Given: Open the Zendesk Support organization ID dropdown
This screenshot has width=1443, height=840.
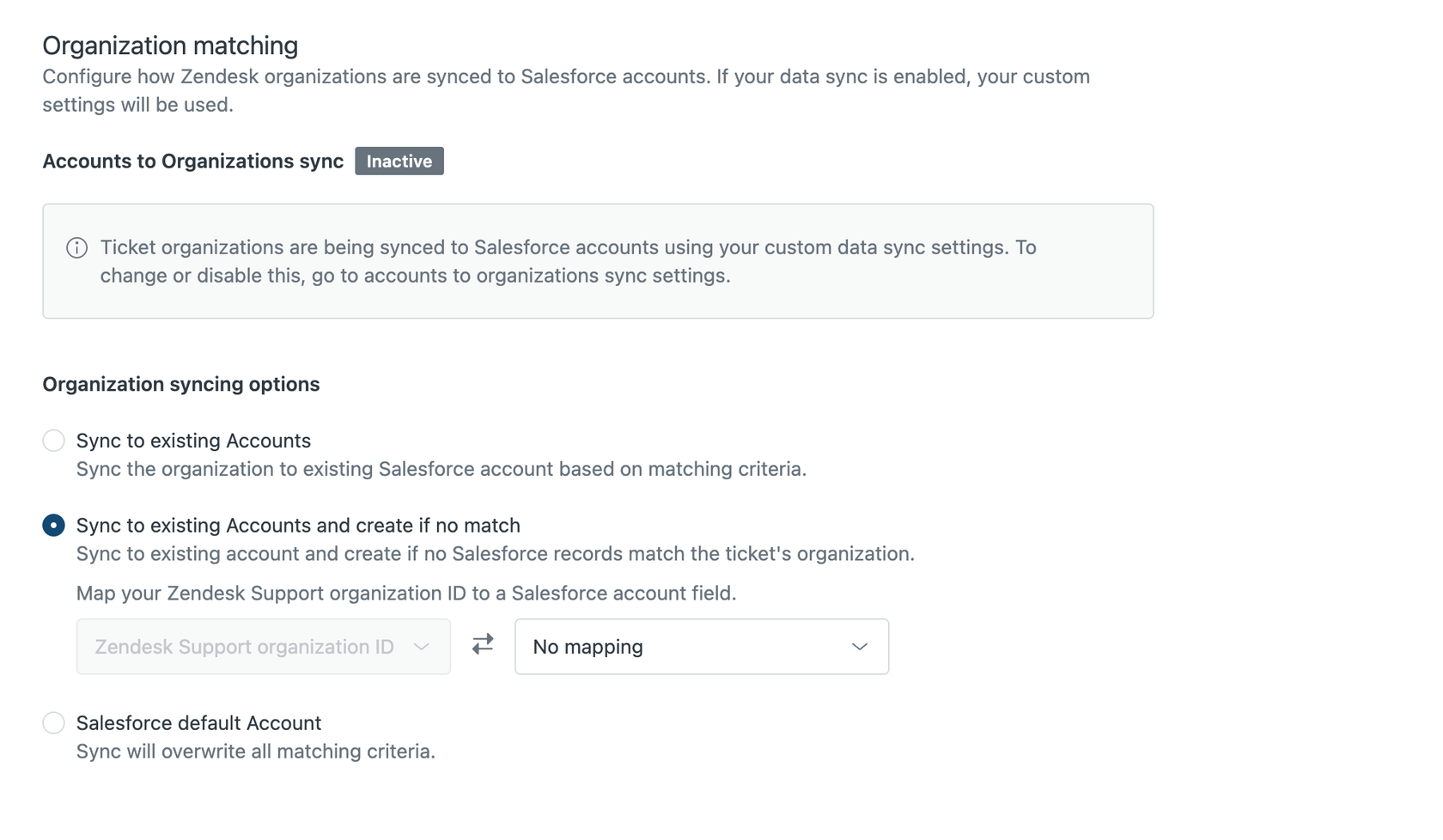Looking at the screenshot, I should pos(262,647).
